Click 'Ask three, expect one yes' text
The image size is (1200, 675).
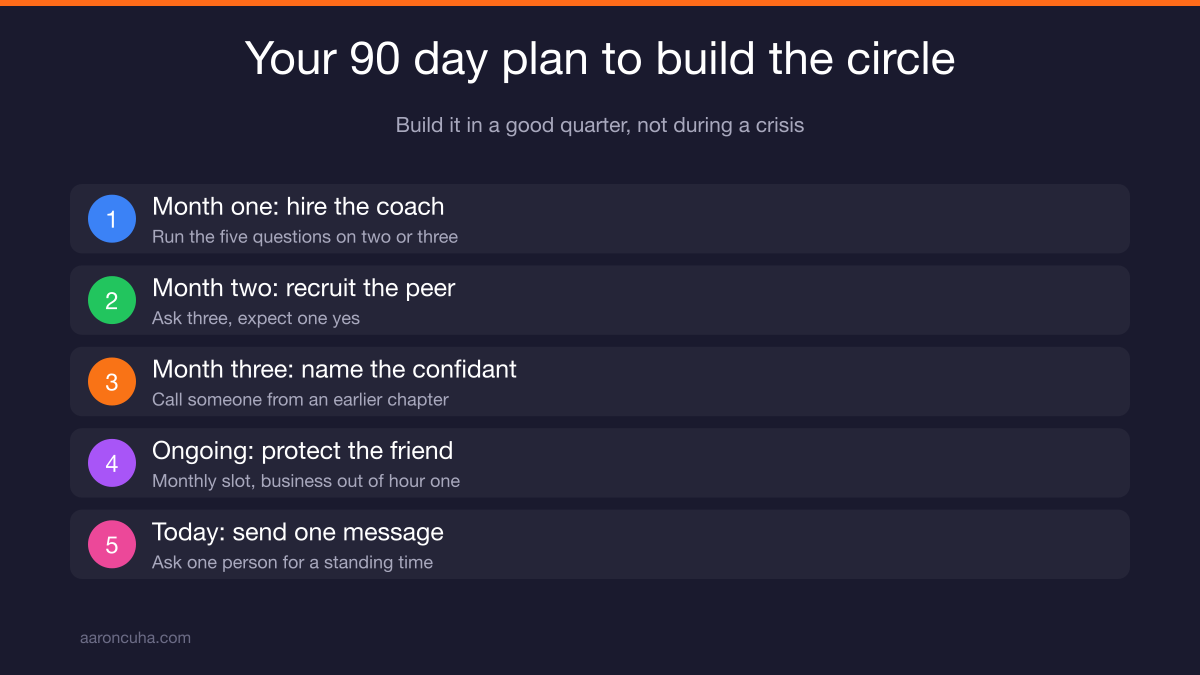[x=256, y=318]
